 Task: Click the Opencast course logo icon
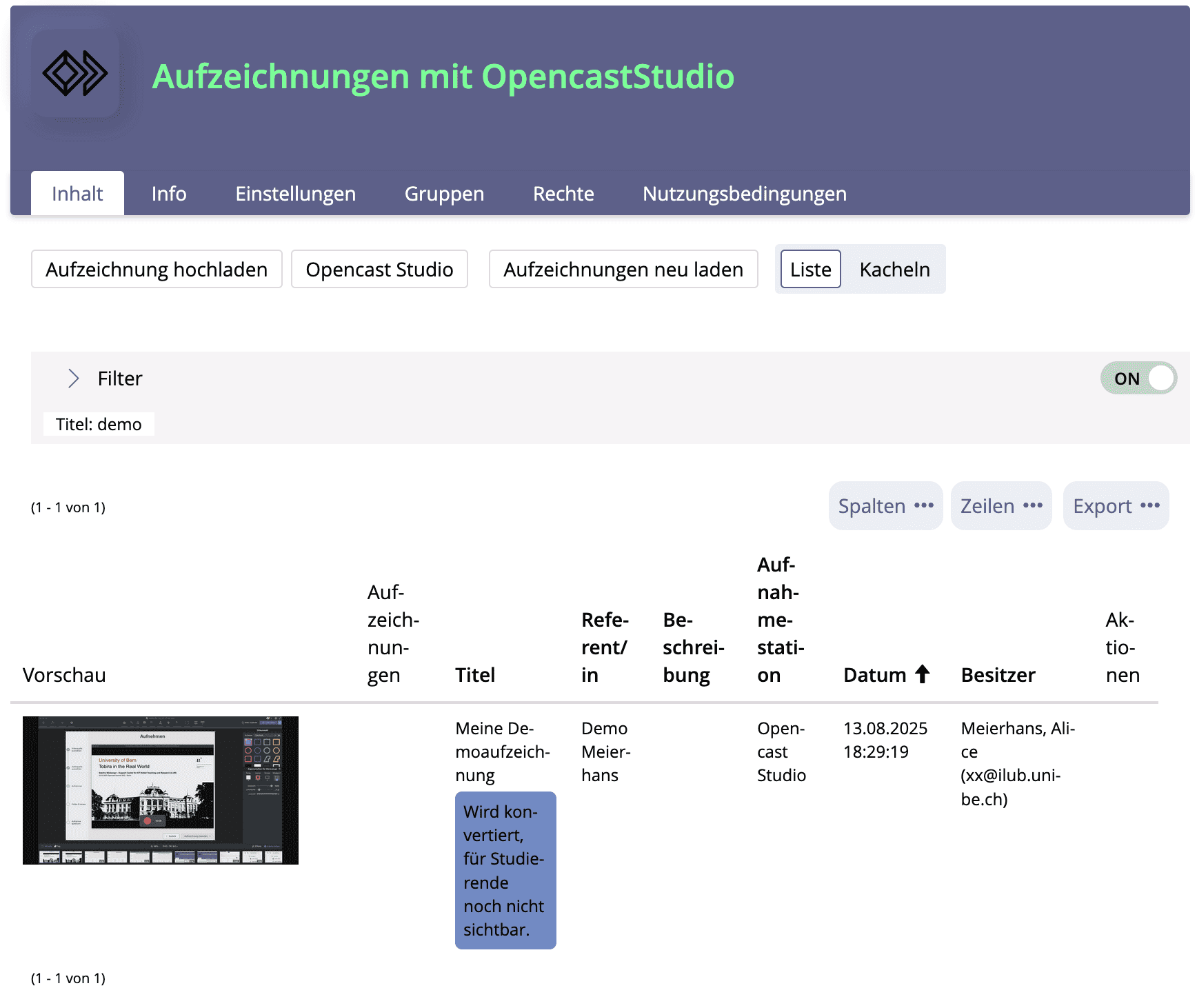(75, 74)
